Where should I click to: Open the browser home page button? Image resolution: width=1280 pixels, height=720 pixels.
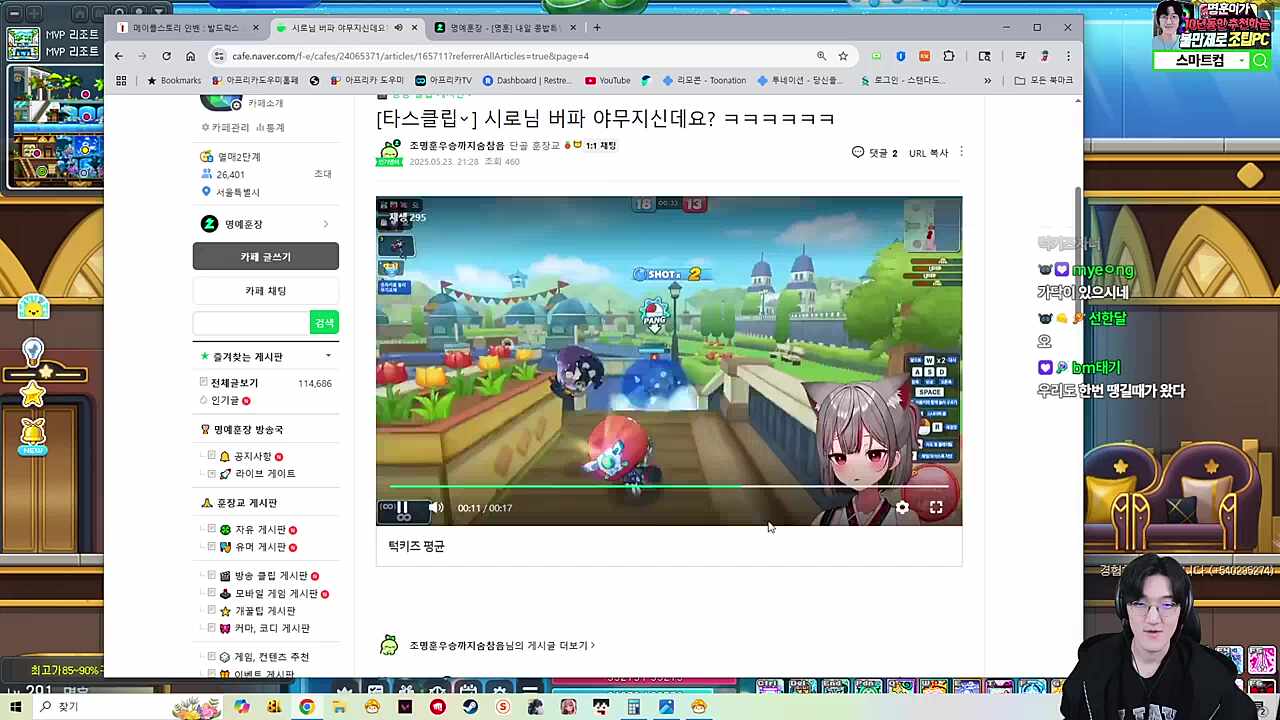[190, 56]
